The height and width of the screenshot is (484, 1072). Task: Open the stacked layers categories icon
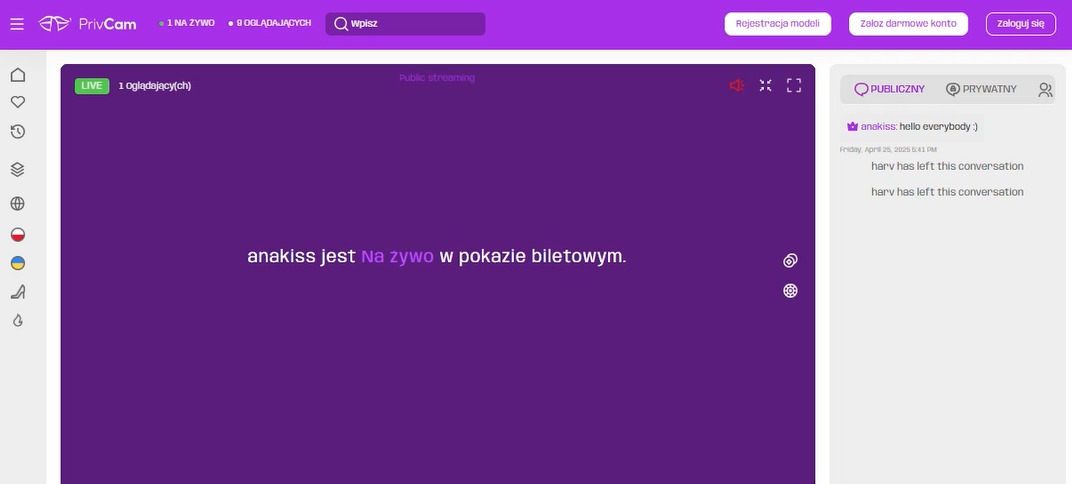(17, 169)
